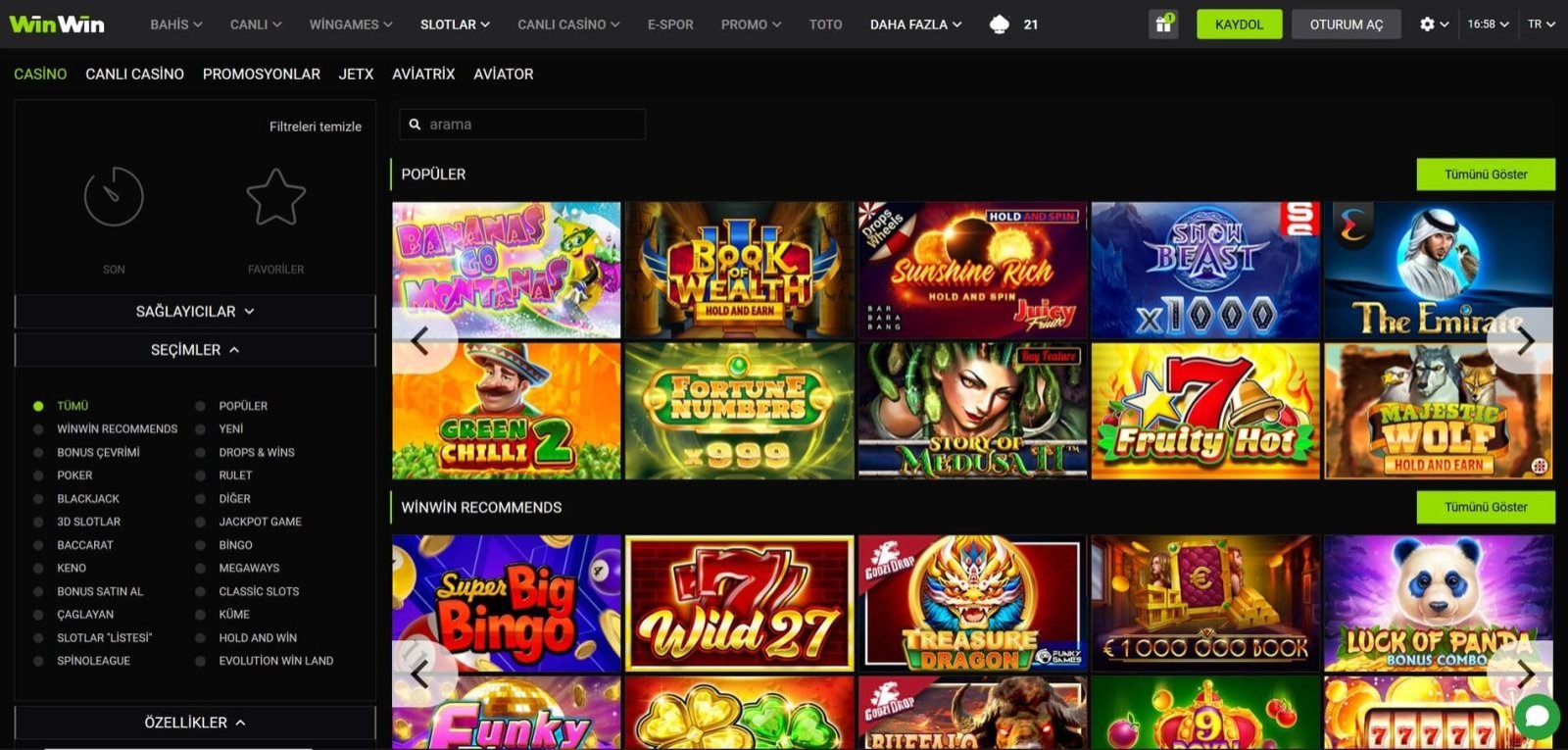Select the WINWIN RECOMMENDS filter
1568x750 pixels.
105,429
